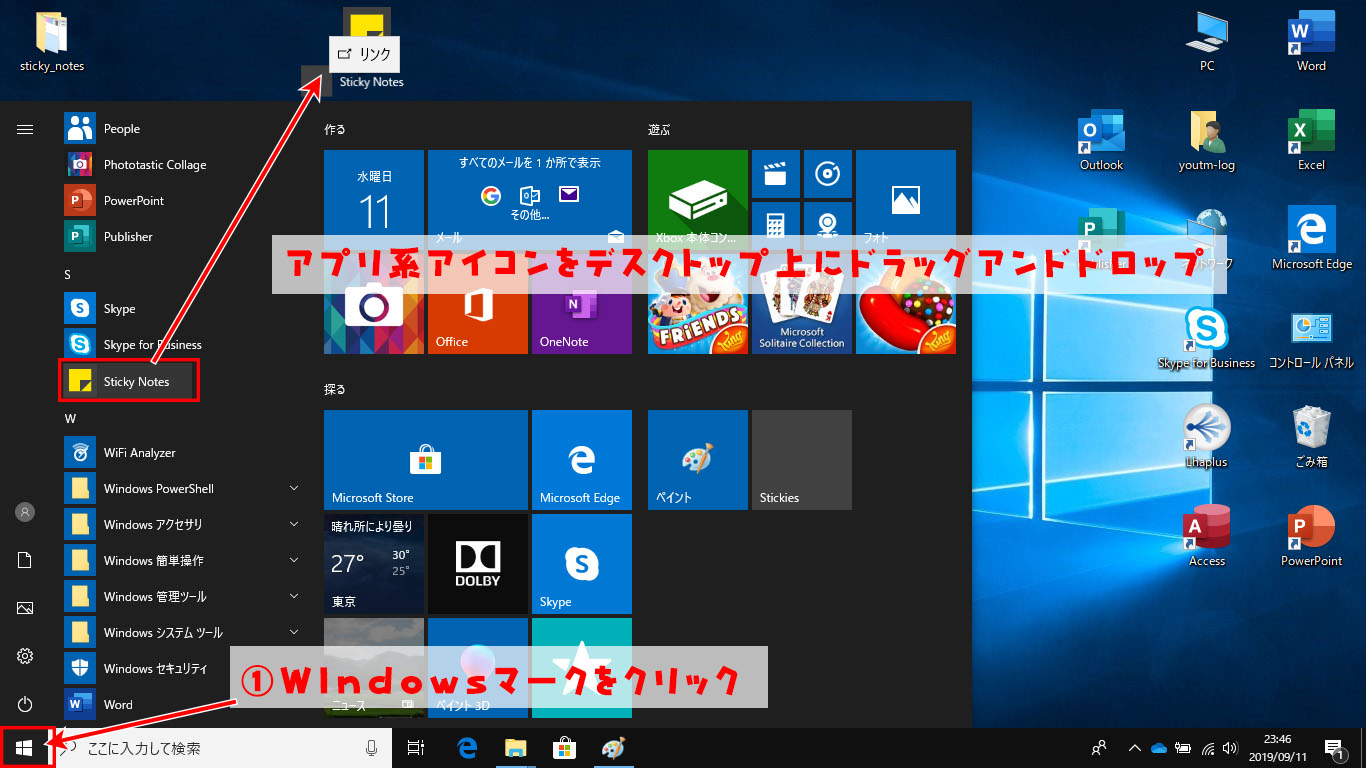Open the Microsoft Edge tile
This screenshot has height=768, width=1366.
582,460
